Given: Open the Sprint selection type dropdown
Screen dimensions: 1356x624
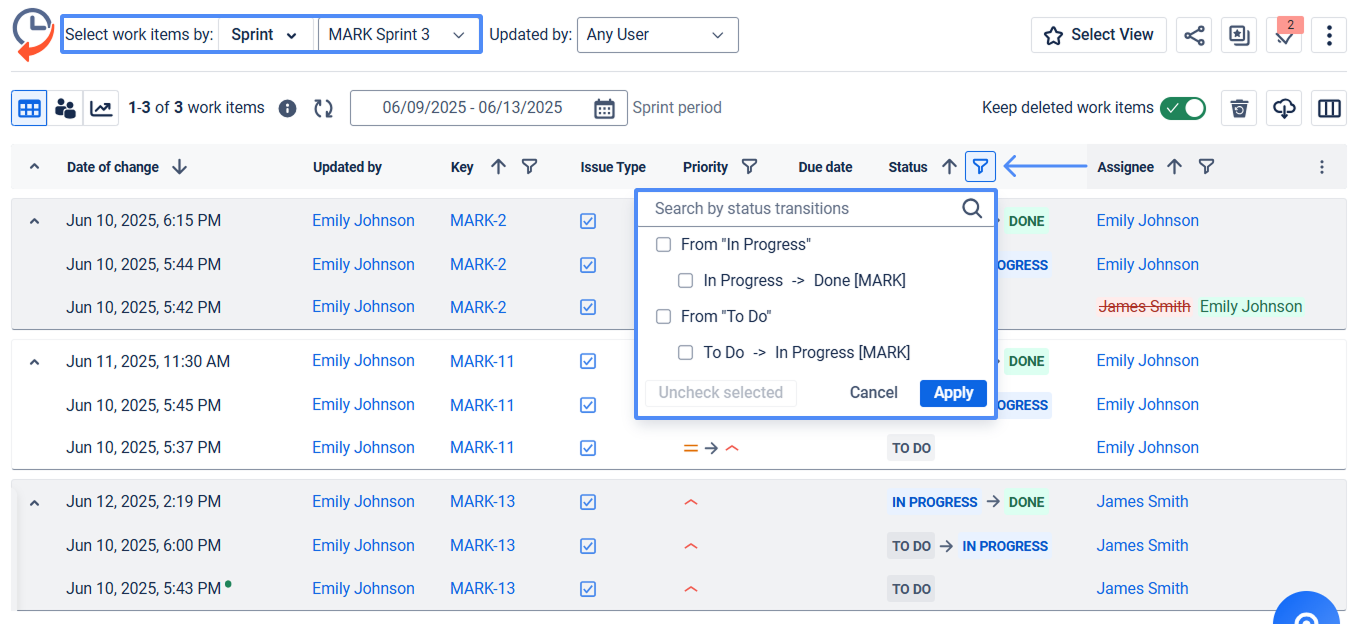Looking at the screenshot, I should tap(265, 34).
